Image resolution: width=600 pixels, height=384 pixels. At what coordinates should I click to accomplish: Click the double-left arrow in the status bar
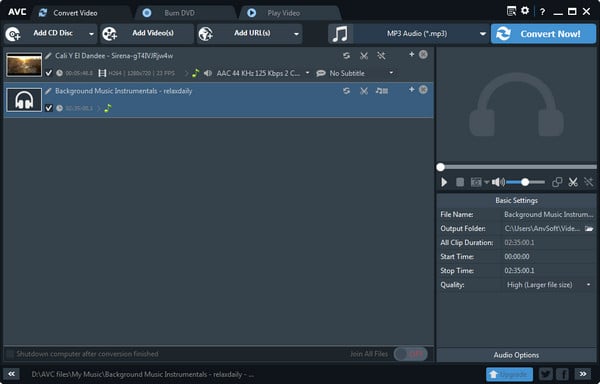pos(11,374)
